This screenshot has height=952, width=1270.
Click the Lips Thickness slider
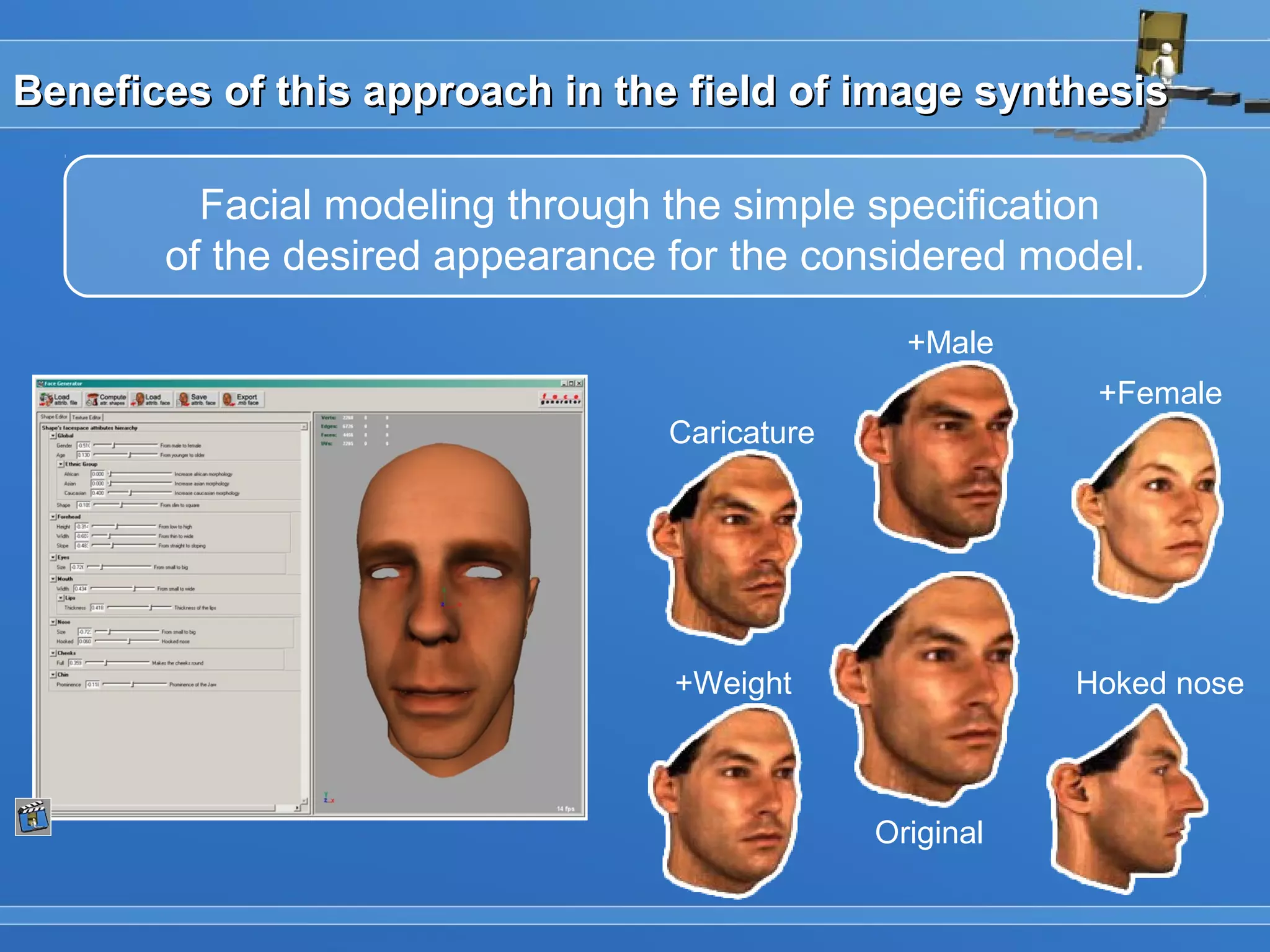pyautogui.click(x=139, y=607)
